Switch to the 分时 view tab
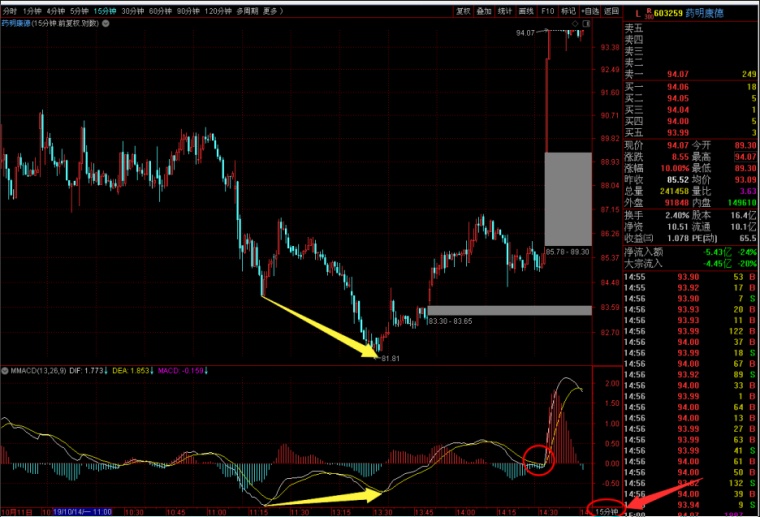Image resolution: width=760 pixels, height=517 pixels. pyautogui.click(x=10, y=11)
